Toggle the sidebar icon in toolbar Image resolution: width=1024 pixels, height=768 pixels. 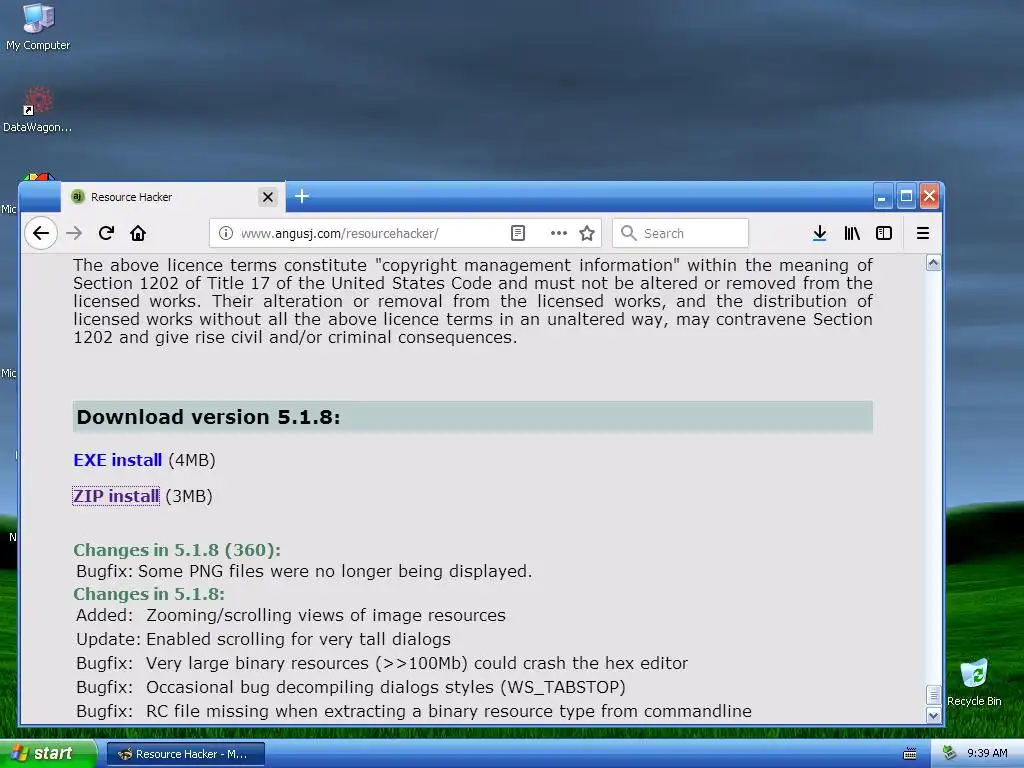884,233
